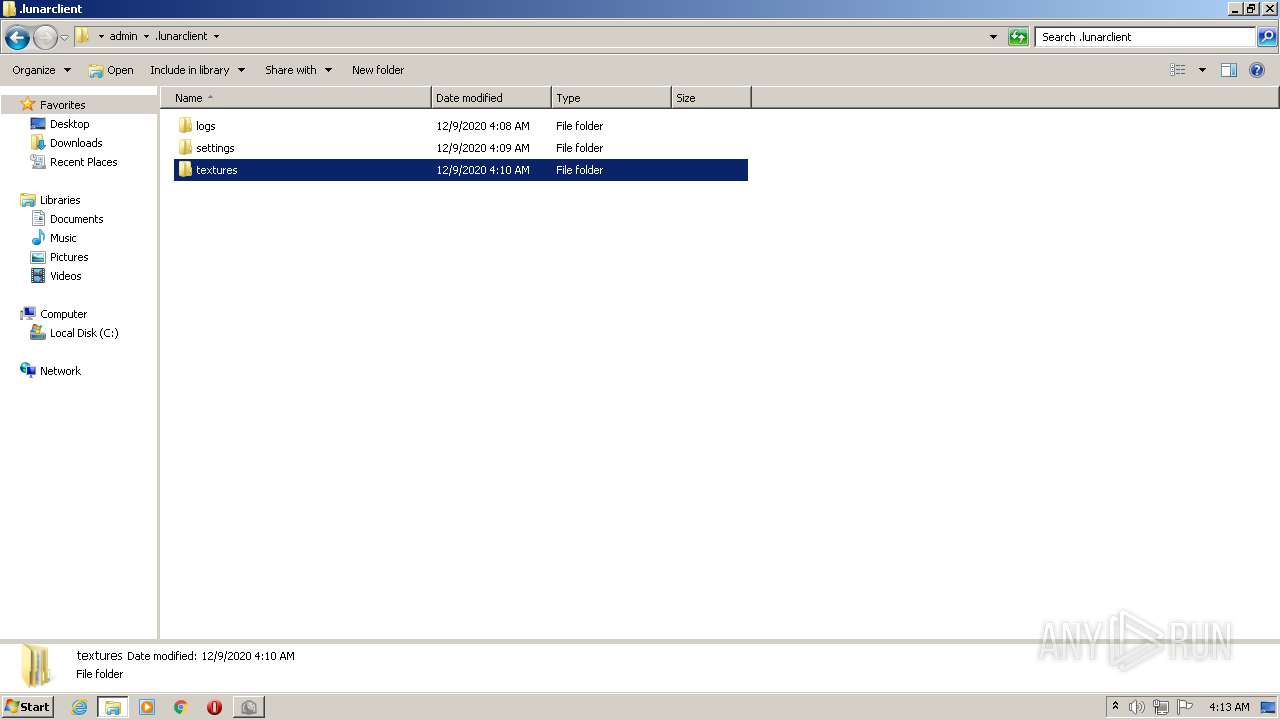Open the Documents library
The image size is (1280, 720).
click(76, 219)
